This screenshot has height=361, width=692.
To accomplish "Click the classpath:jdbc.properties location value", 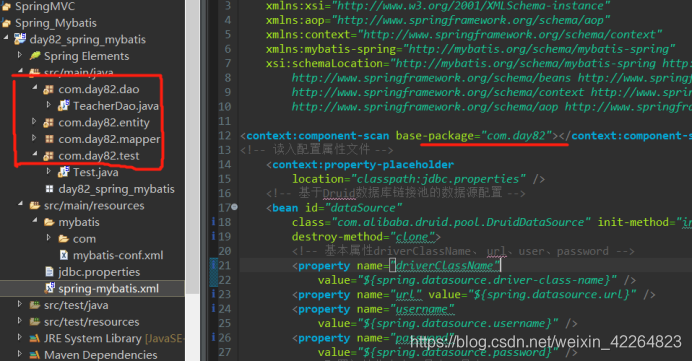I will coord(438,179).
